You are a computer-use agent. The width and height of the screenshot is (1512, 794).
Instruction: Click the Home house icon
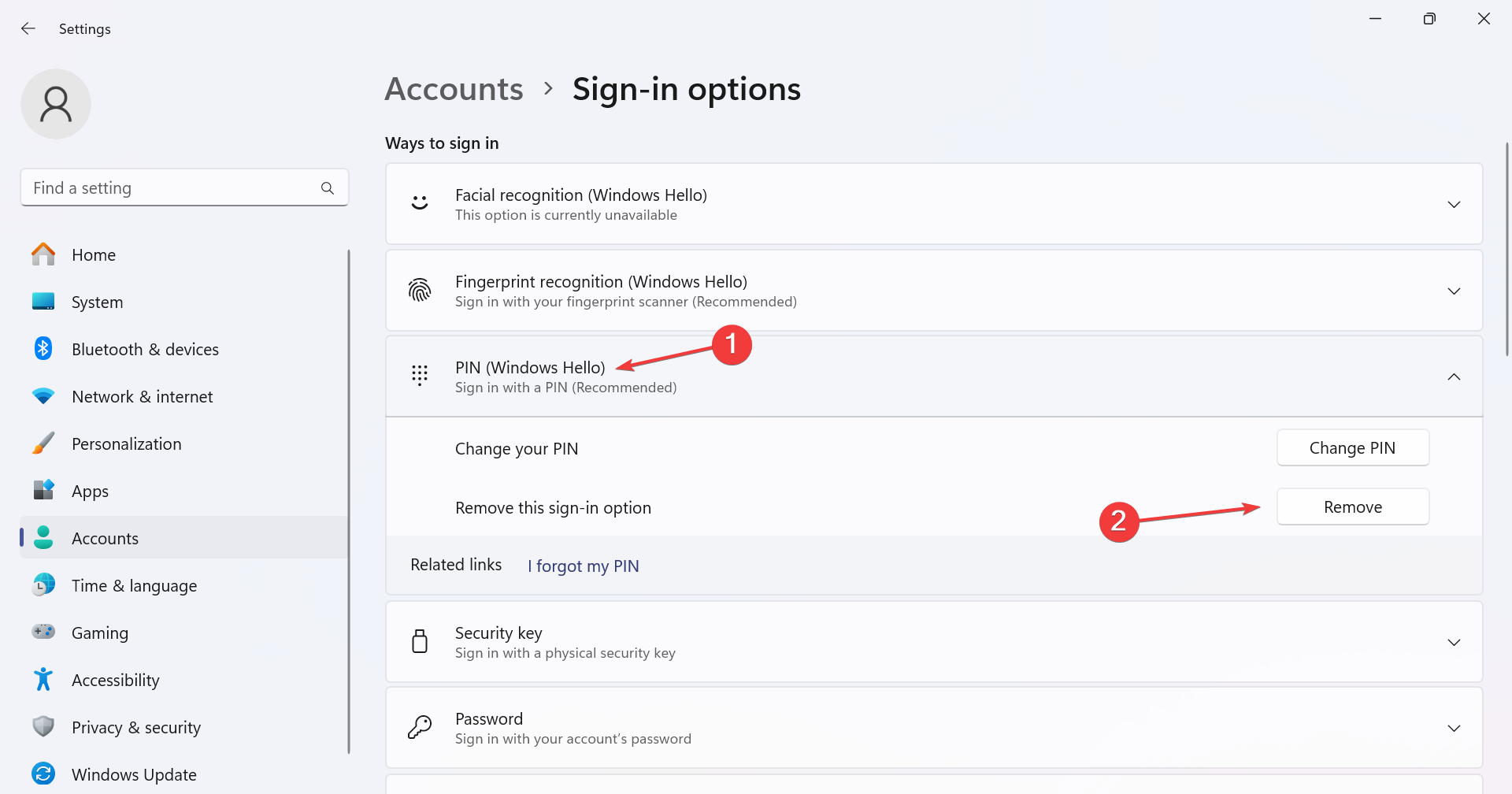tap(43, 254)
